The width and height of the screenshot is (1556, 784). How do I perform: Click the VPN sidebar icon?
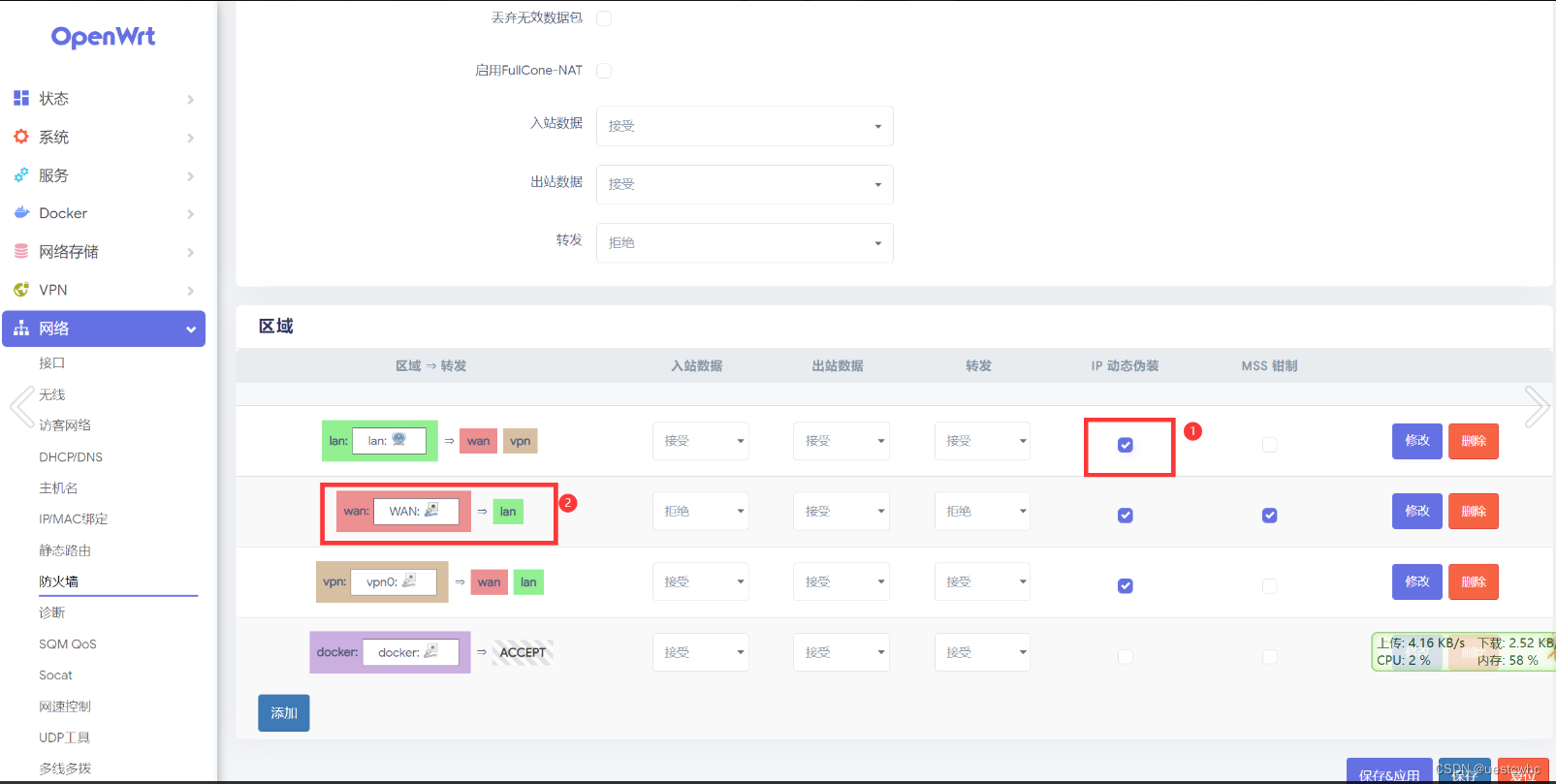[x=21, y=290]
